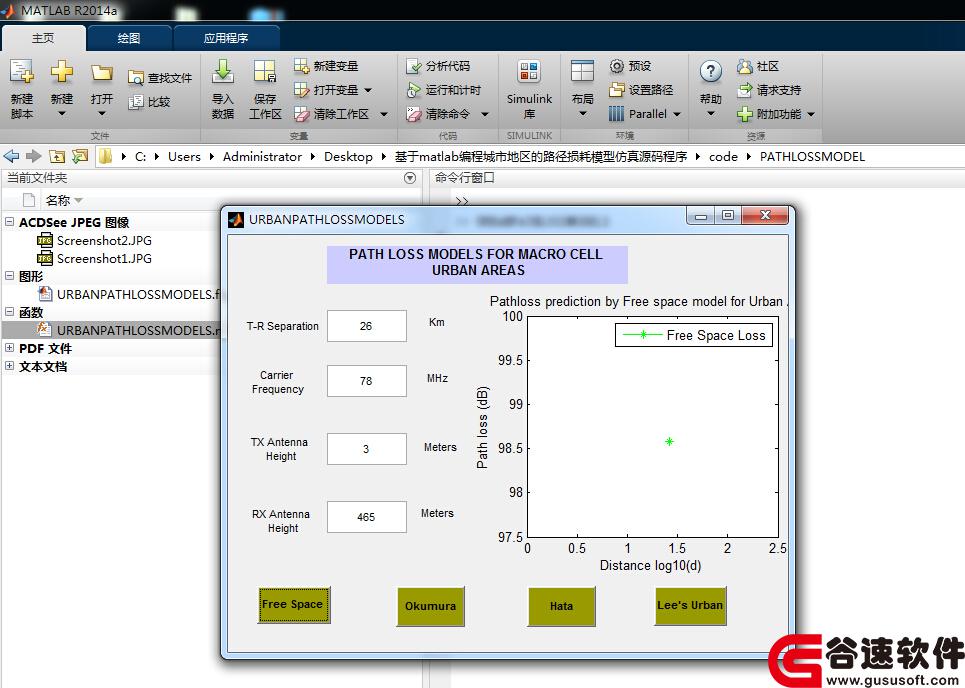Switch to the 应用程序 (Apps) tab

[x=226, y=38]
